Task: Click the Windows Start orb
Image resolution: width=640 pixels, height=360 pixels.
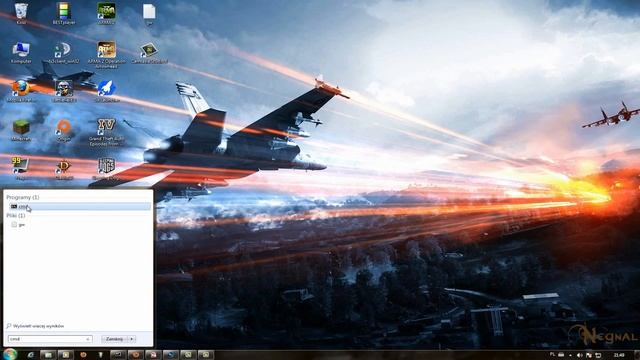Action: click(x=10, y=354)
